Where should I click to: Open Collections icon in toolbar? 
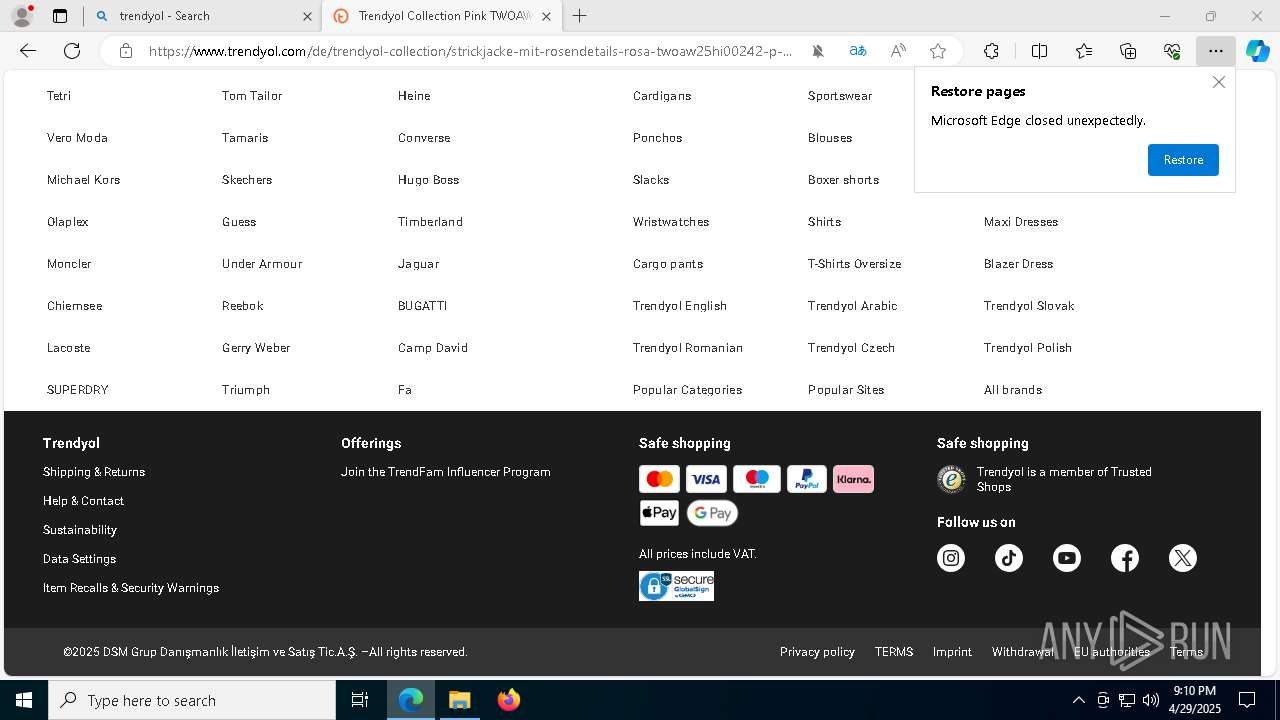tap(1128, 51)
